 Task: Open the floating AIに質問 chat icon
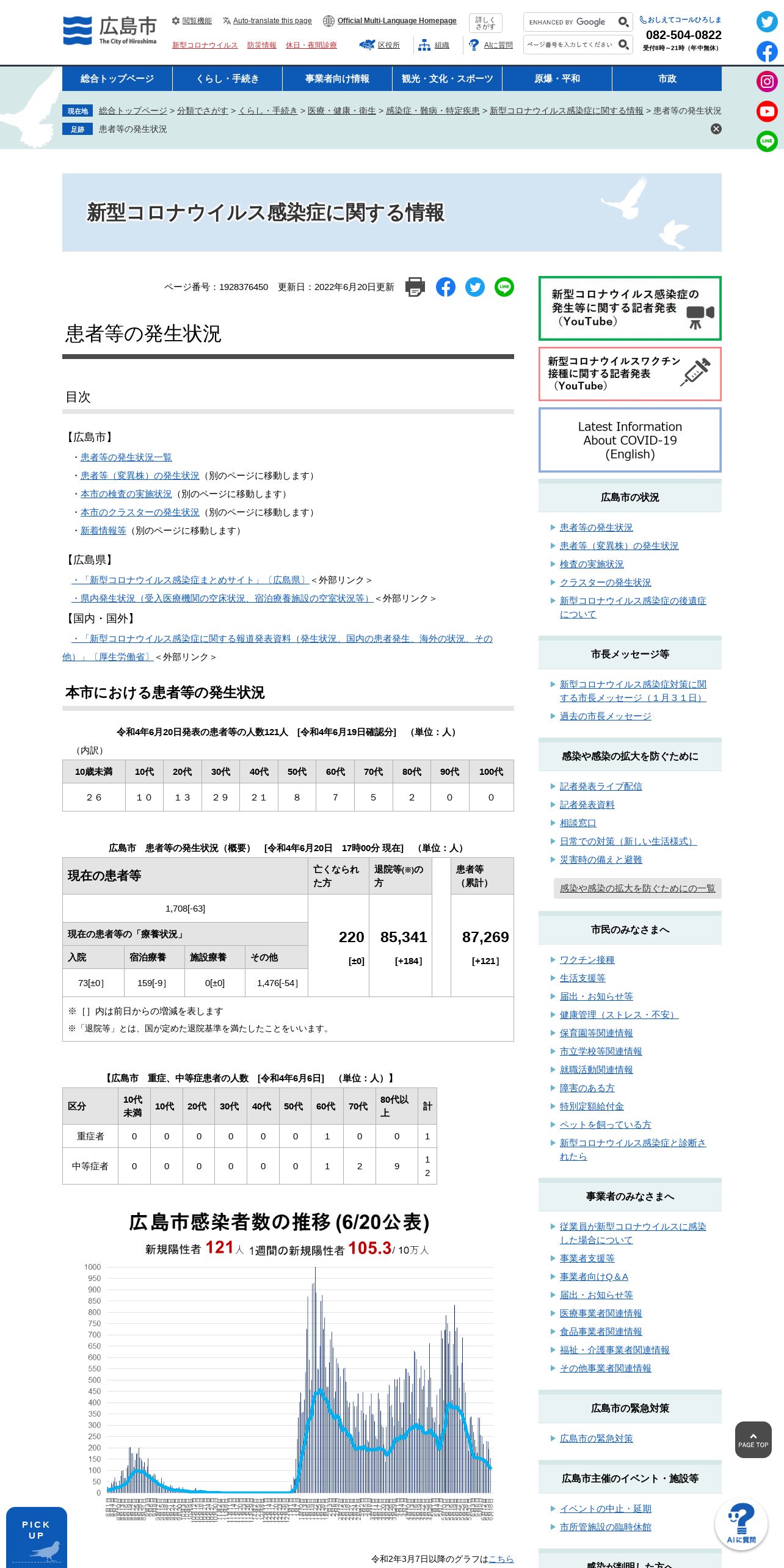pyautogui.click(x=741, y=1524)
